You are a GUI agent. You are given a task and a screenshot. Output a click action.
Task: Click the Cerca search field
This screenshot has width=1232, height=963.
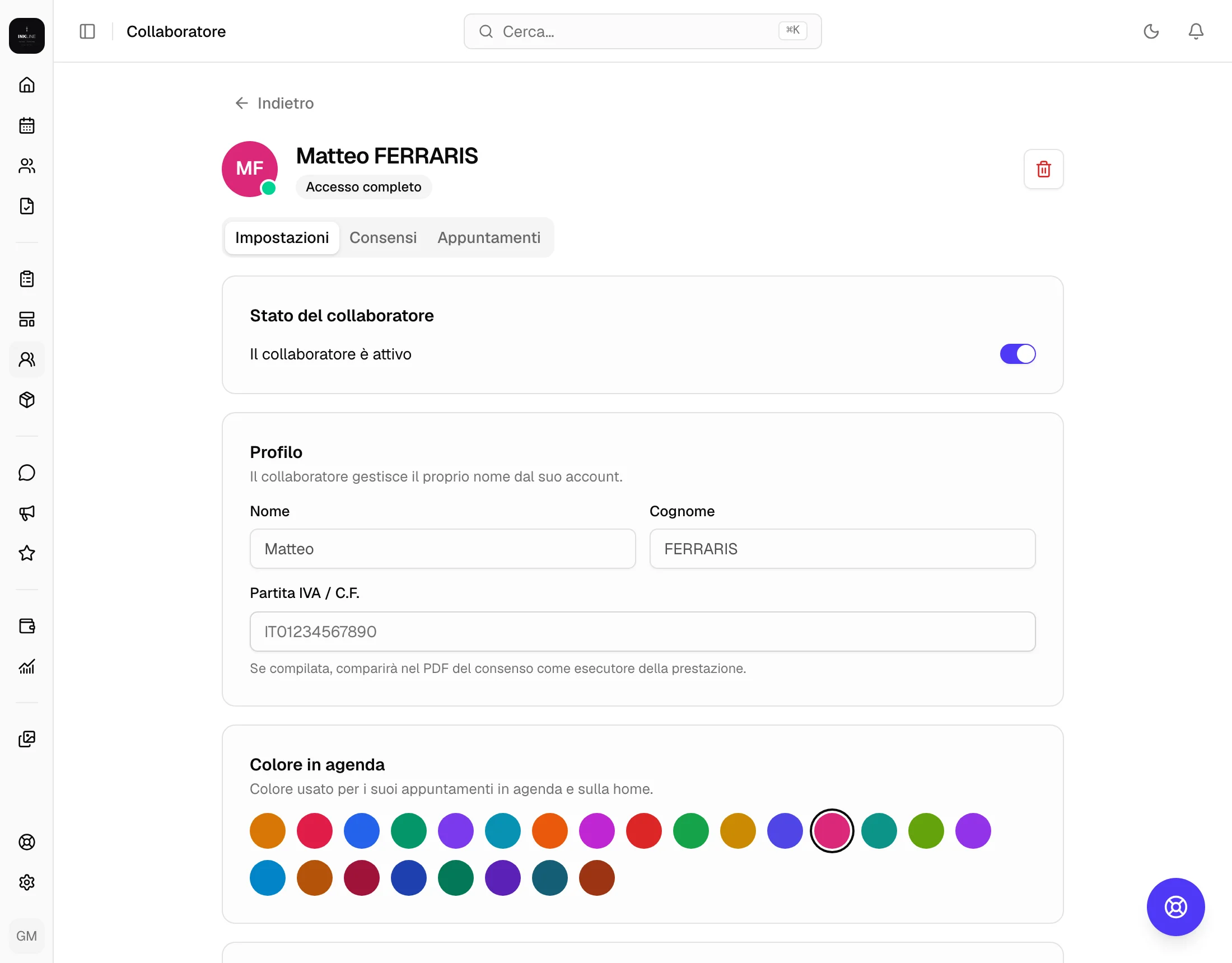tap(642, 31)
